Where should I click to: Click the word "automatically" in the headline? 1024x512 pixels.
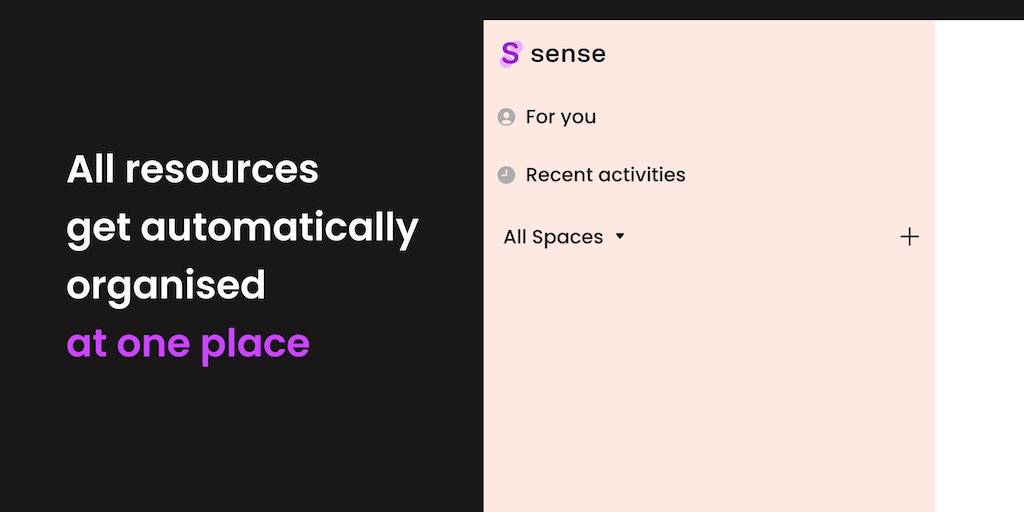tap(280, 228)
